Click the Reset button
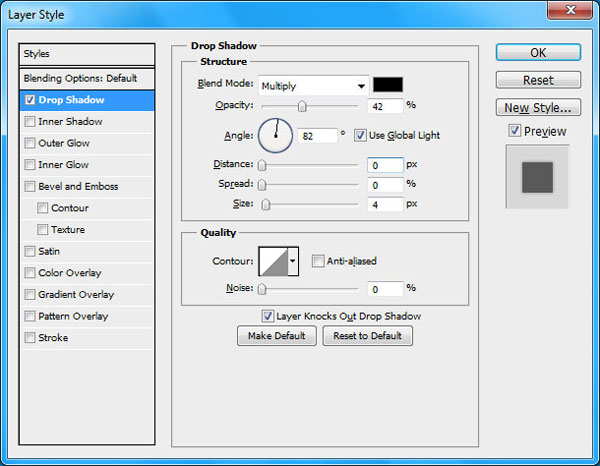 pos(538,80)
